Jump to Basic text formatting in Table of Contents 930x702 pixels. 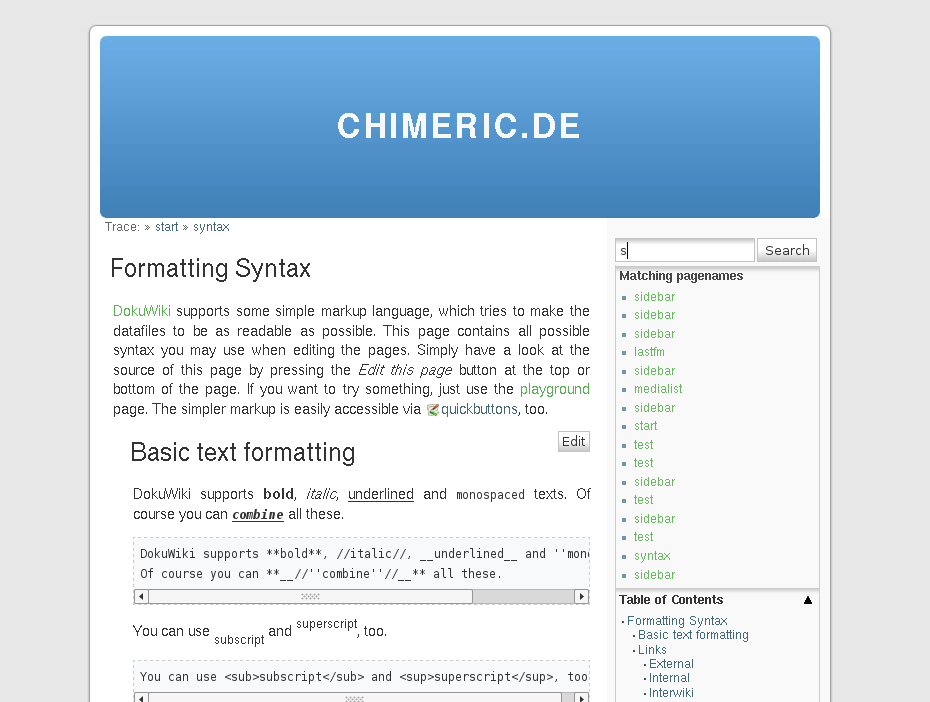tap(693, 635)
